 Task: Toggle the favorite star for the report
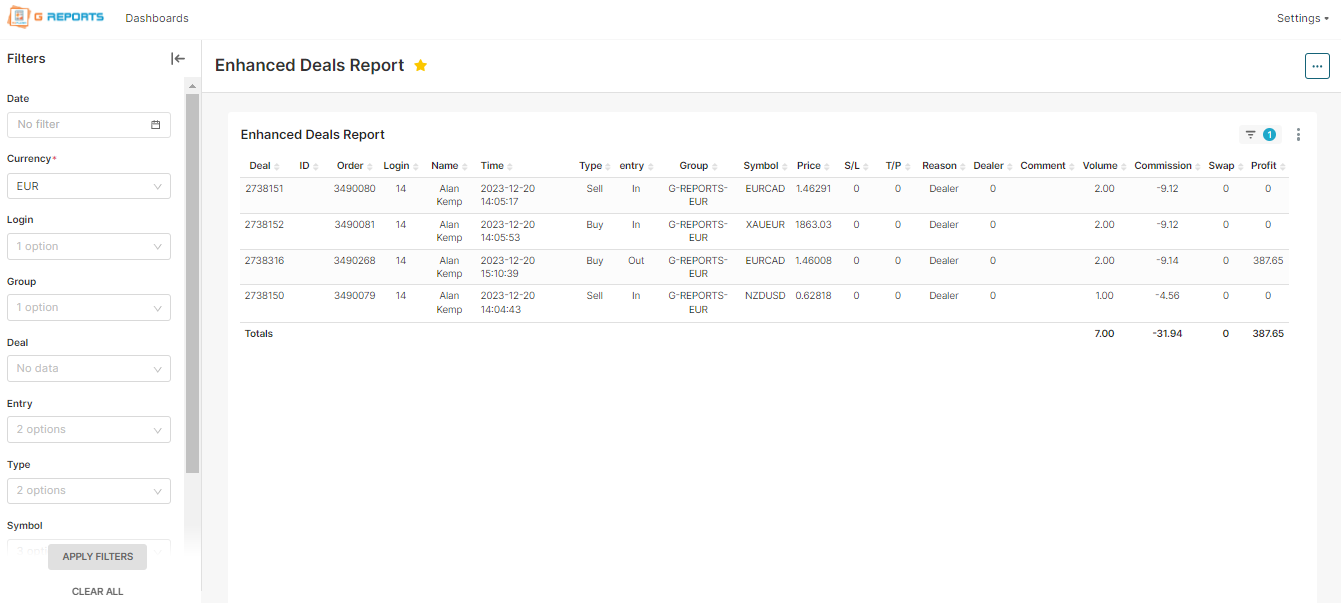point(421,66)
